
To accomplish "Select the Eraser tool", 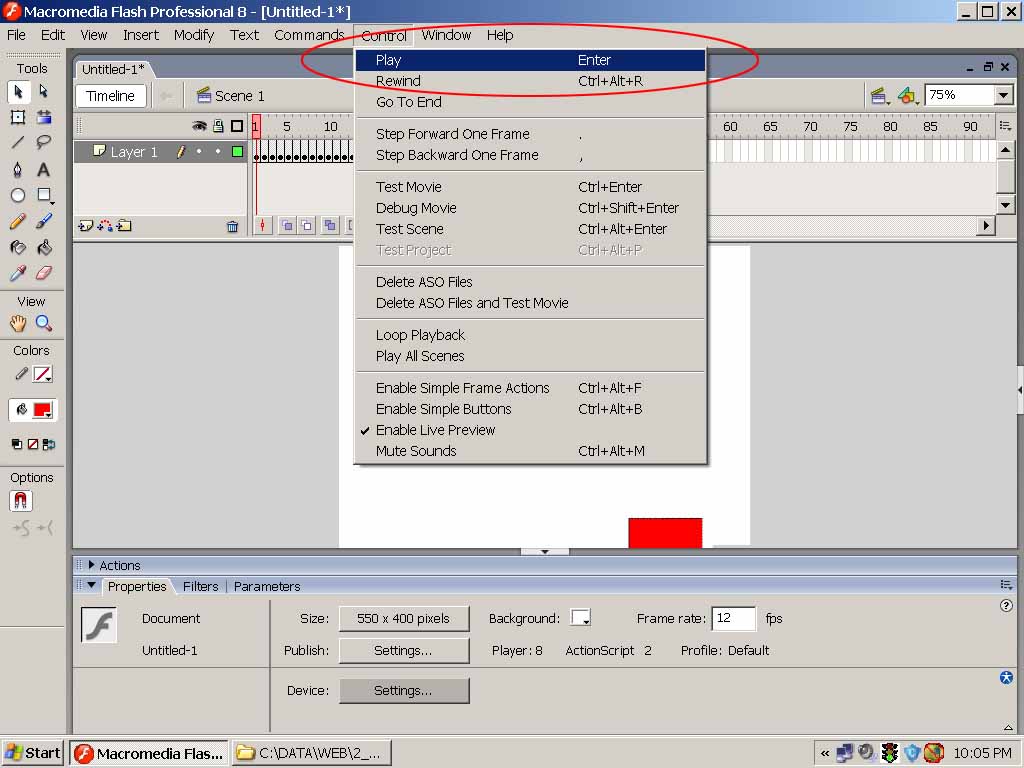I will tap(44, 273).
